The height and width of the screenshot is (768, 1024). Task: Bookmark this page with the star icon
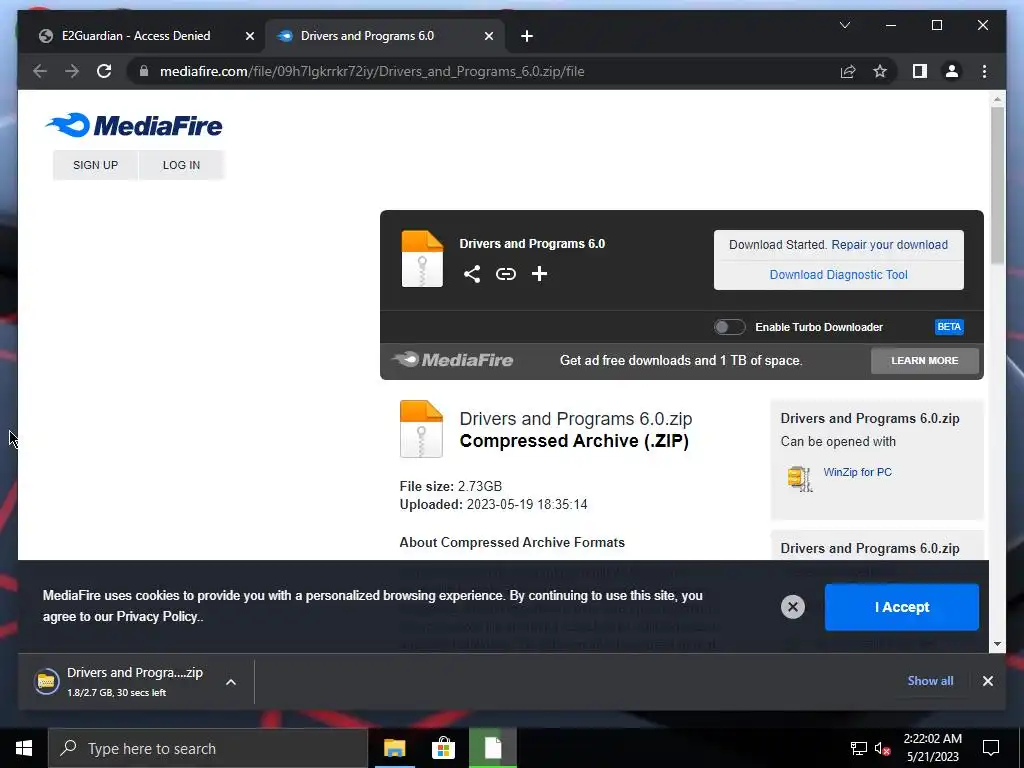(880, 71)
